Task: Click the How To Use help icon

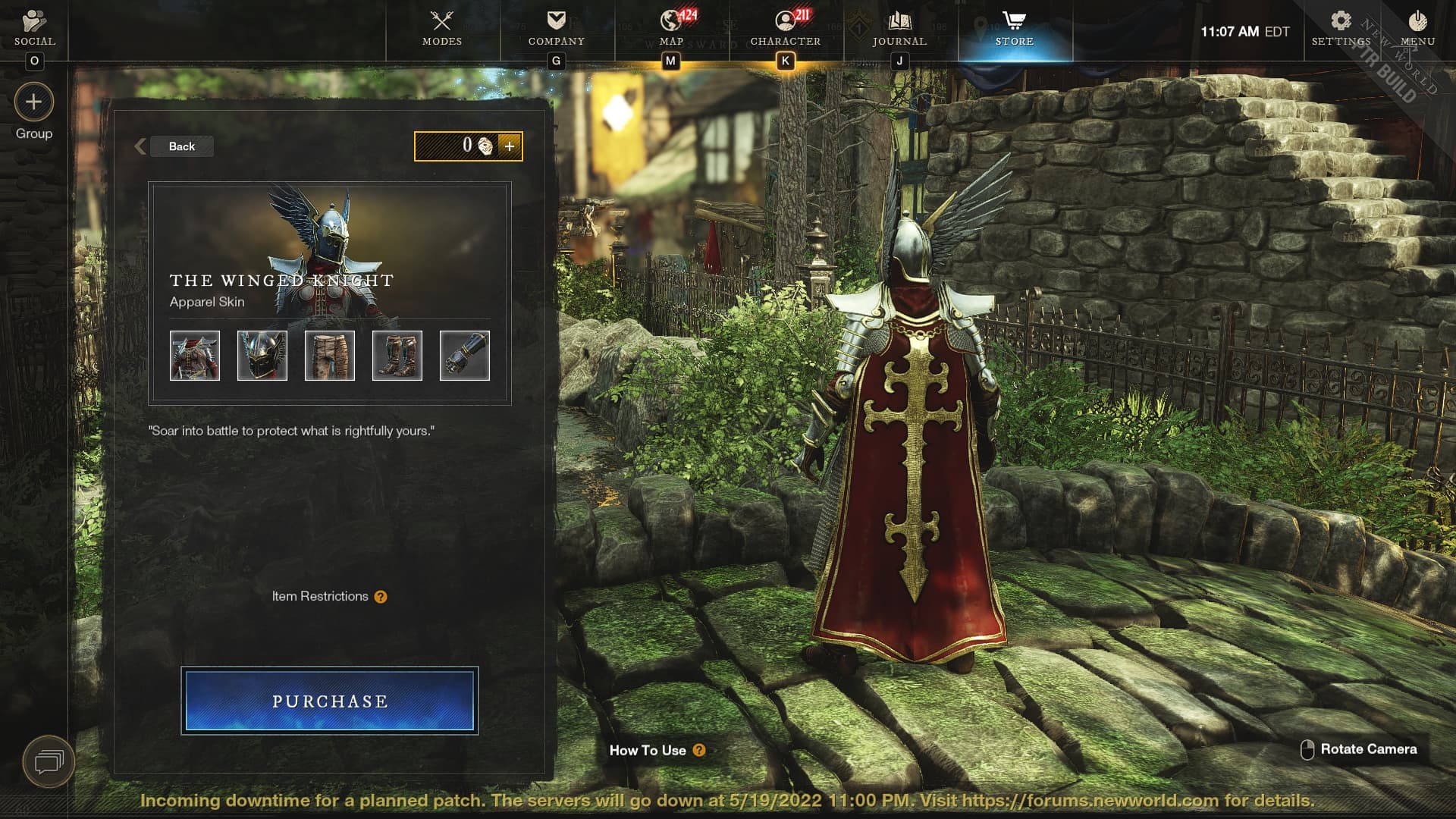Action: click(699, 750)
